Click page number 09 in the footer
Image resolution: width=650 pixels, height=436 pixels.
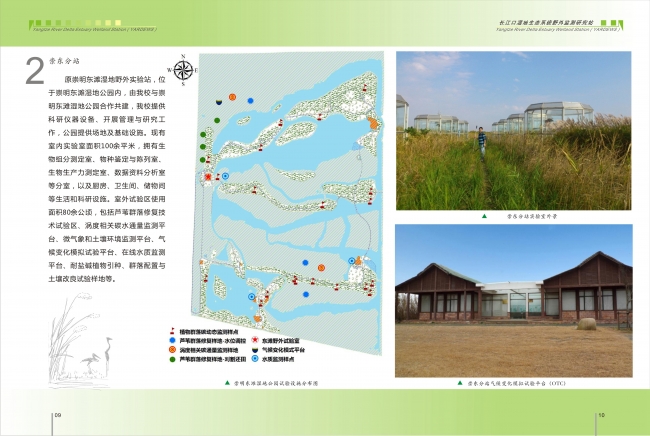point(58,415)
